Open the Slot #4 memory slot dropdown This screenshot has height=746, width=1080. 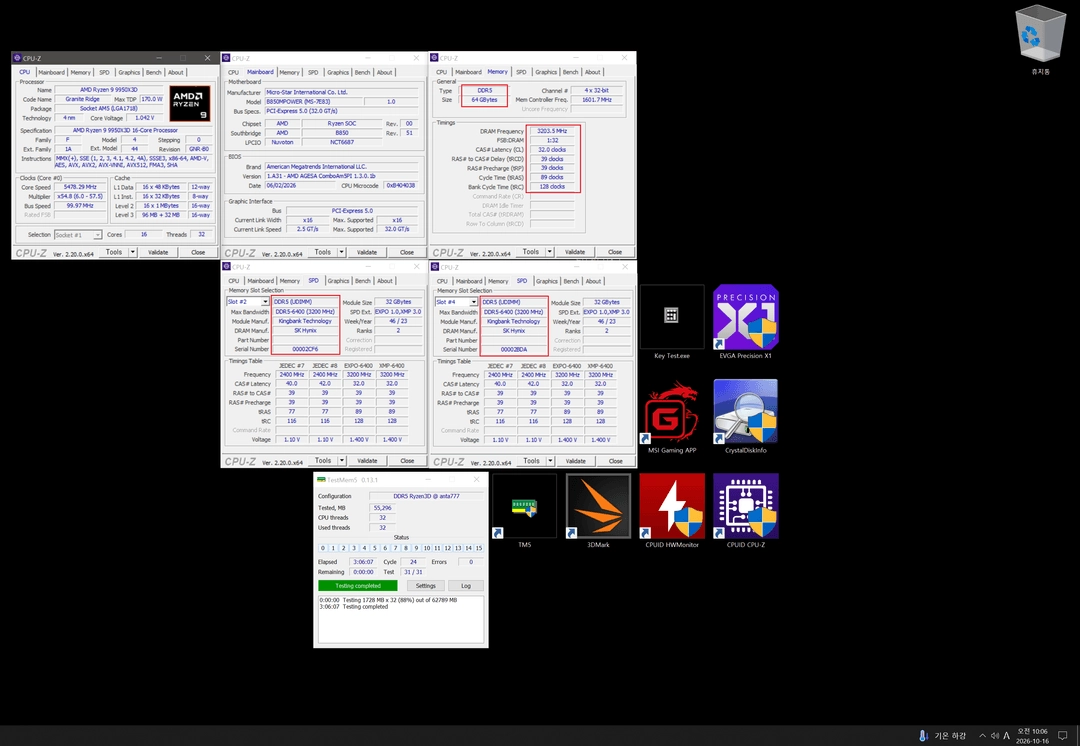(473, 302)
